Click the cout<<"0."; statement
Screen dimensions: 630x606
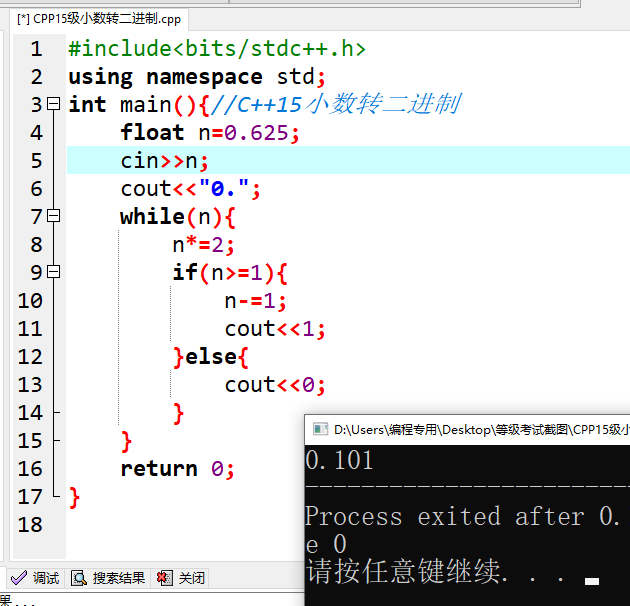[190, 188]
